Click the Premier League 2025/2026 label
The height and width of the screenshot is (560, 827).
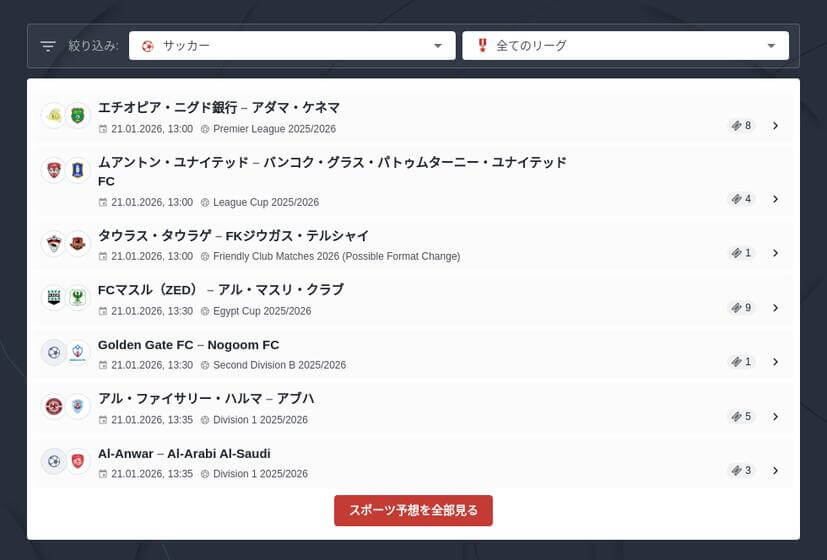(274, 129)
